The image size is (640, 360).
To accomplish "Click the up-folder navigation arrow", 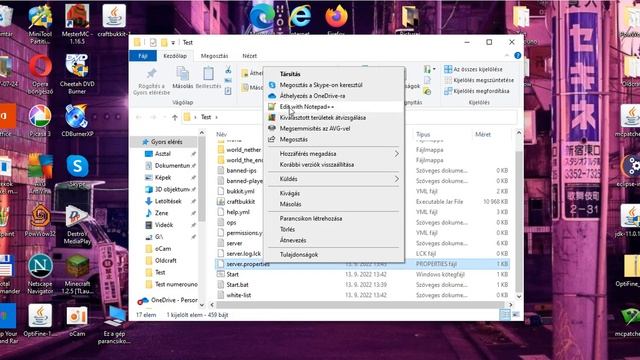I will point(175,118).
